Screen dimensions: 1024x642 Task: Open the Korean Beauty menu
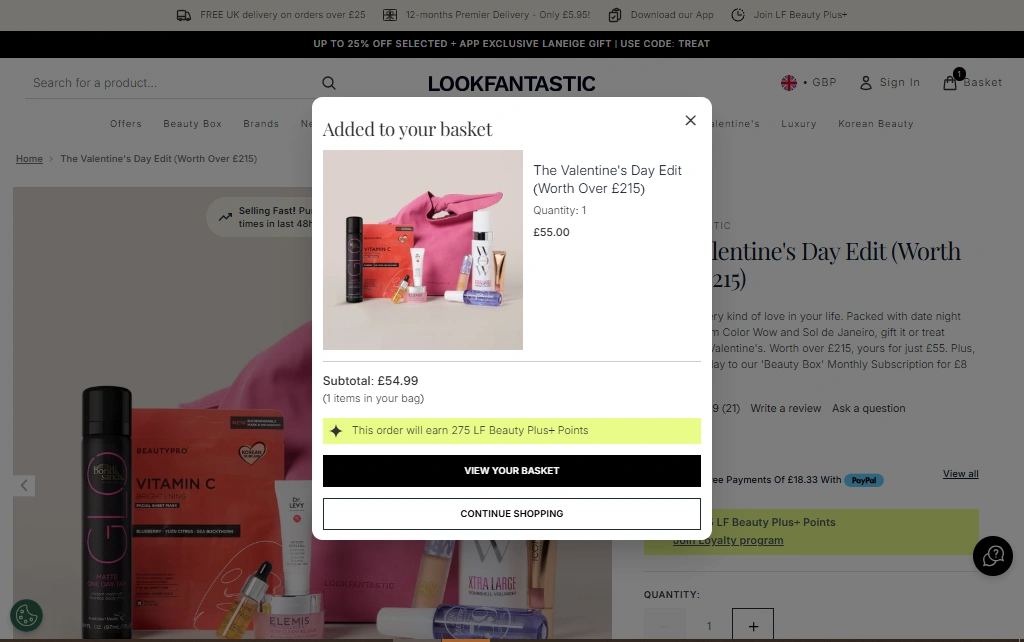pyautogui.click(x=876, y=124)
